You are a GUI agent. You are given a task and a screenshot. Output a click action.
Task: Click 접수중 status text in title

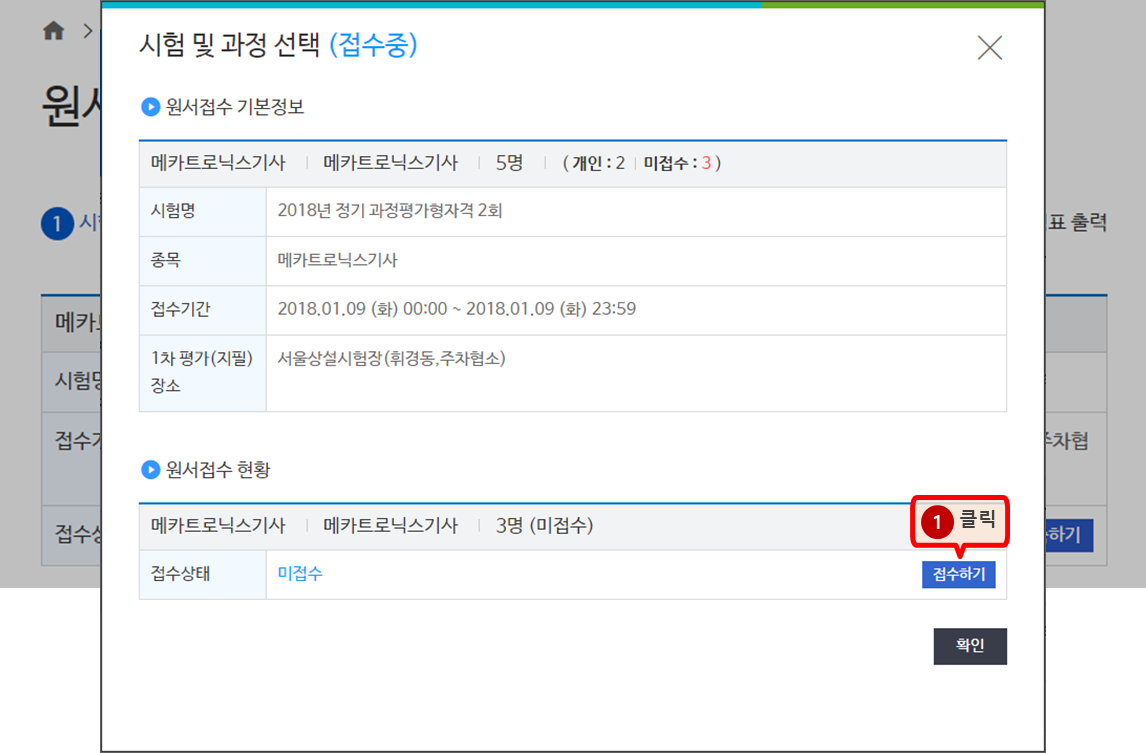coord(373,45)
